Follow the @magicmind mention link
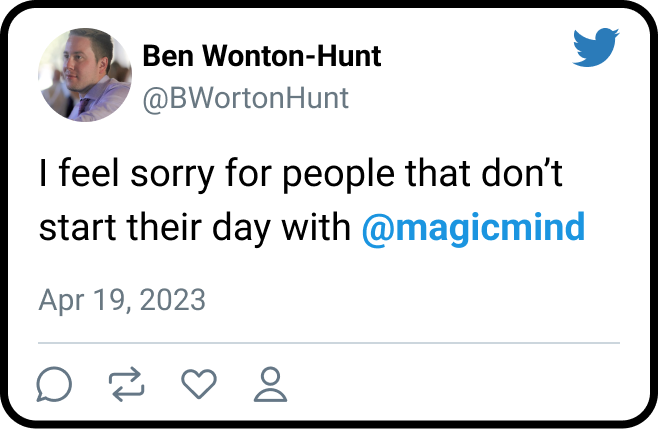This screenshot has height=429, width=658. point(472,228)
